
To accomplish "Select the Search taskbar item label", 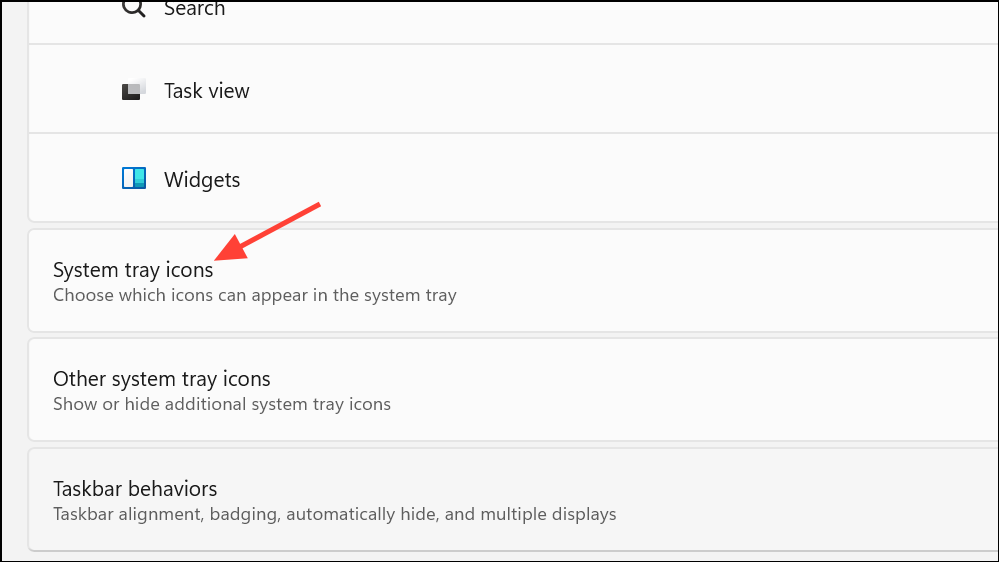I will coord(194,9).
